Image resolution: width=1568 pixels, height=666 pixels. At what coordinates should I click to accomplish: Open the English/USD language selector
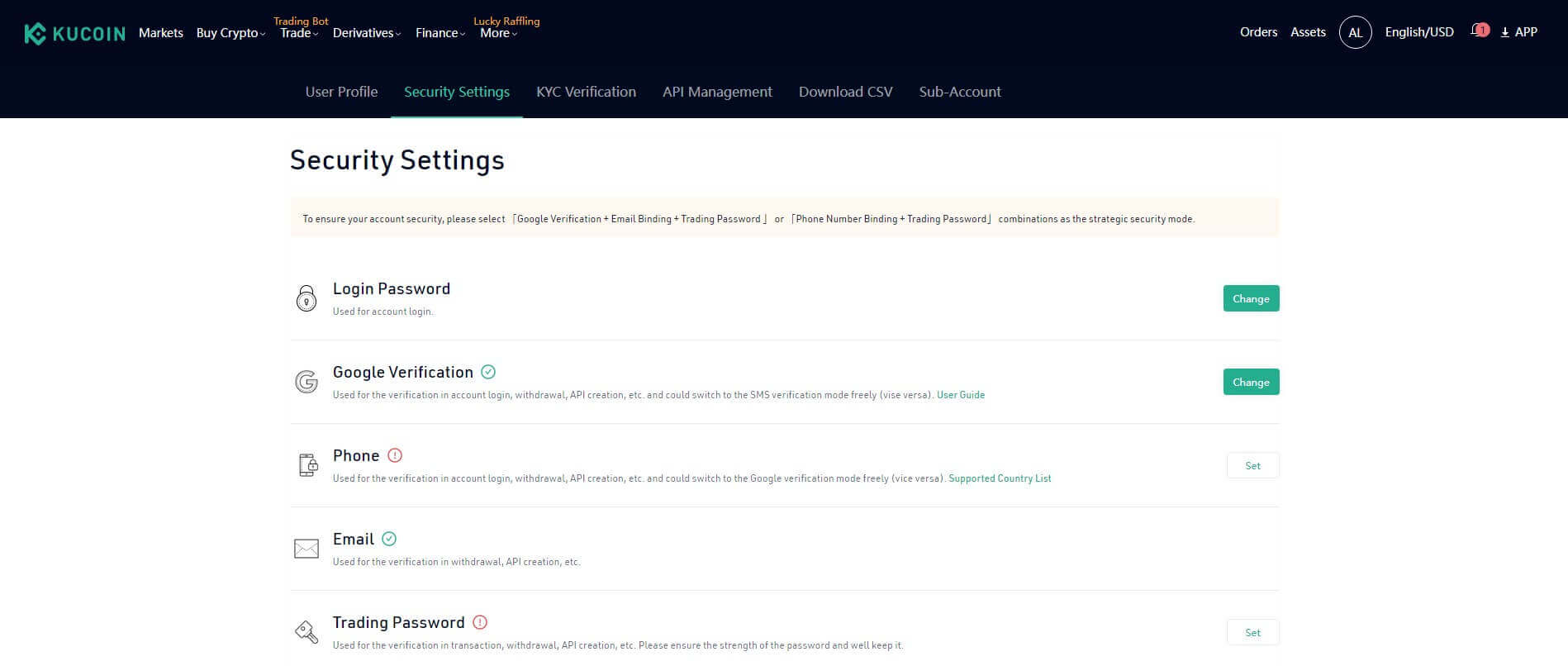[x=1418, y=32]
